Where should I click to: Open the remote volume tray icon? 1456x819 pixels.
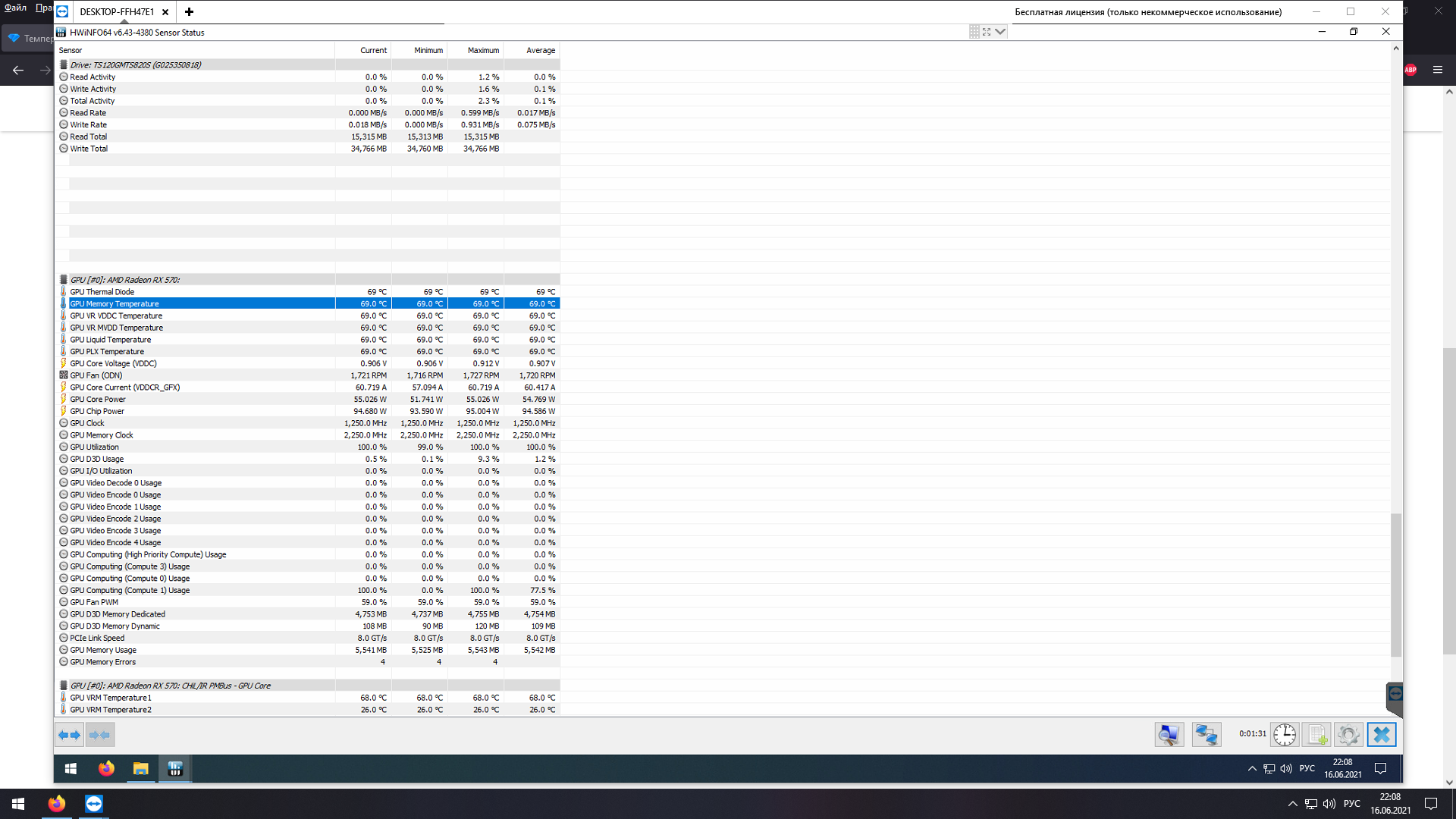pyautogui.click(x=1286, y=769)
